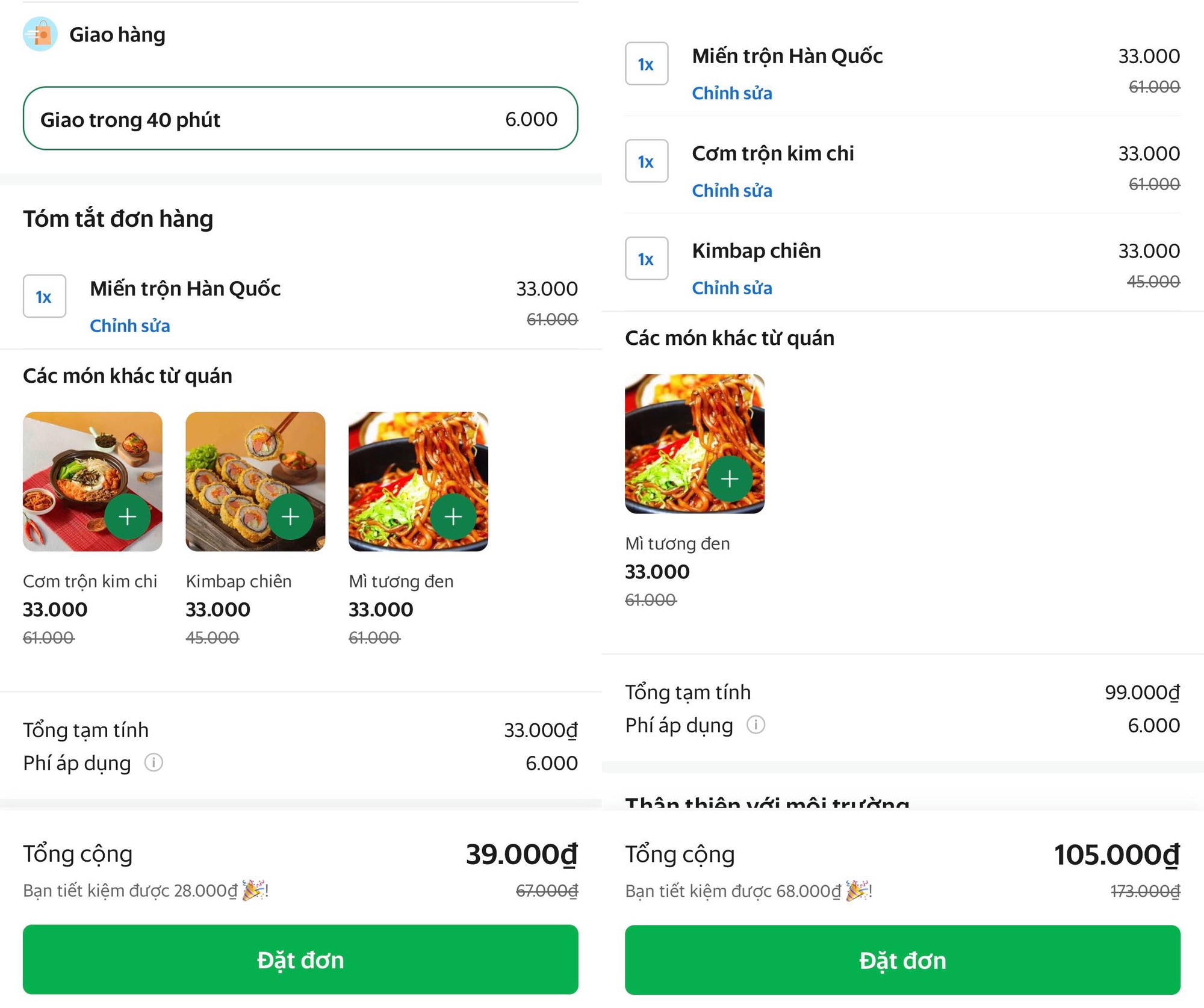Change quantity of Cơm trộn kim chi
Image resolution: width=1204 pixels, height=1008 pixels.
(x=647, y=161)
